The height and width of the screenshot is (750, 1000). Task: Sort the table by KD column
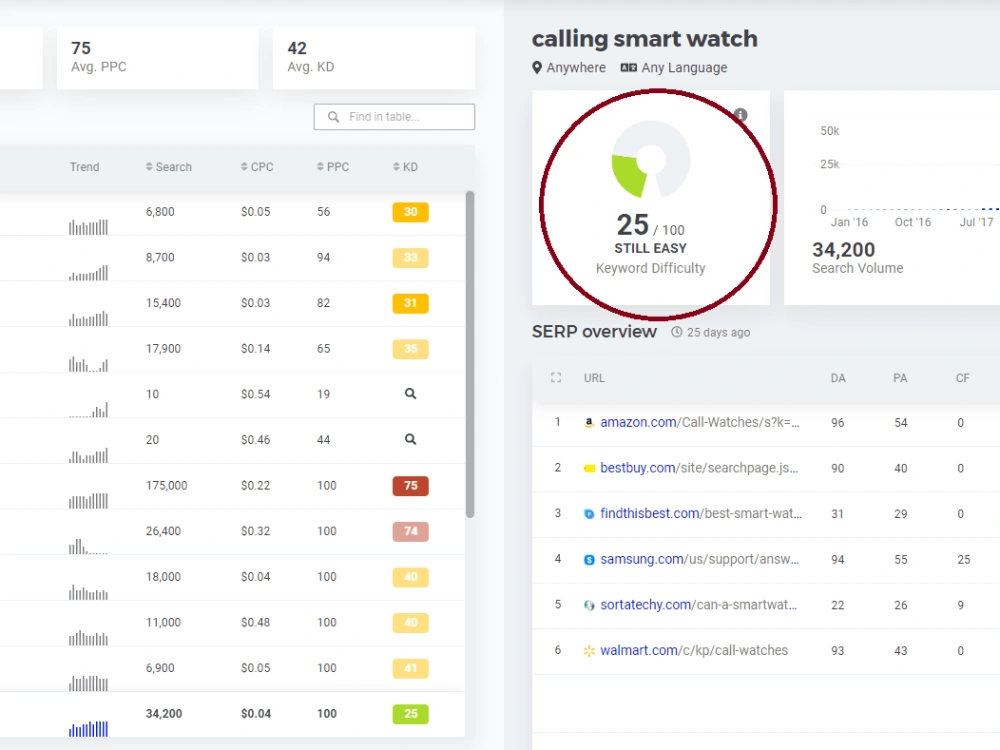[x=405, y=167]
